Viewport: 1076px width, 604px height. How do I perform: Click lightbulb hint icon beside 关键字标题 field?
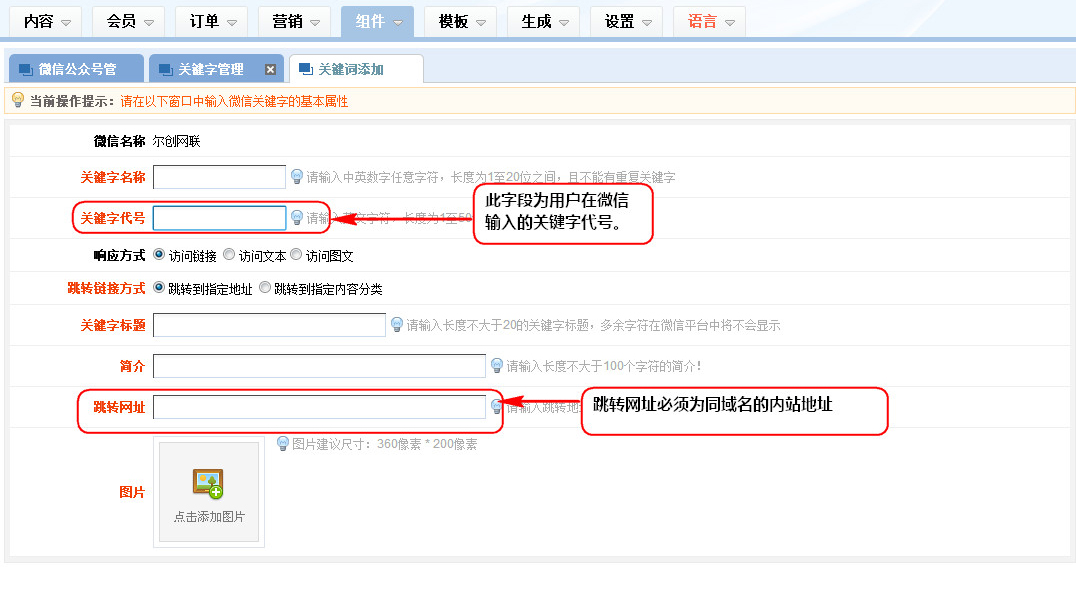coord(397,325)
